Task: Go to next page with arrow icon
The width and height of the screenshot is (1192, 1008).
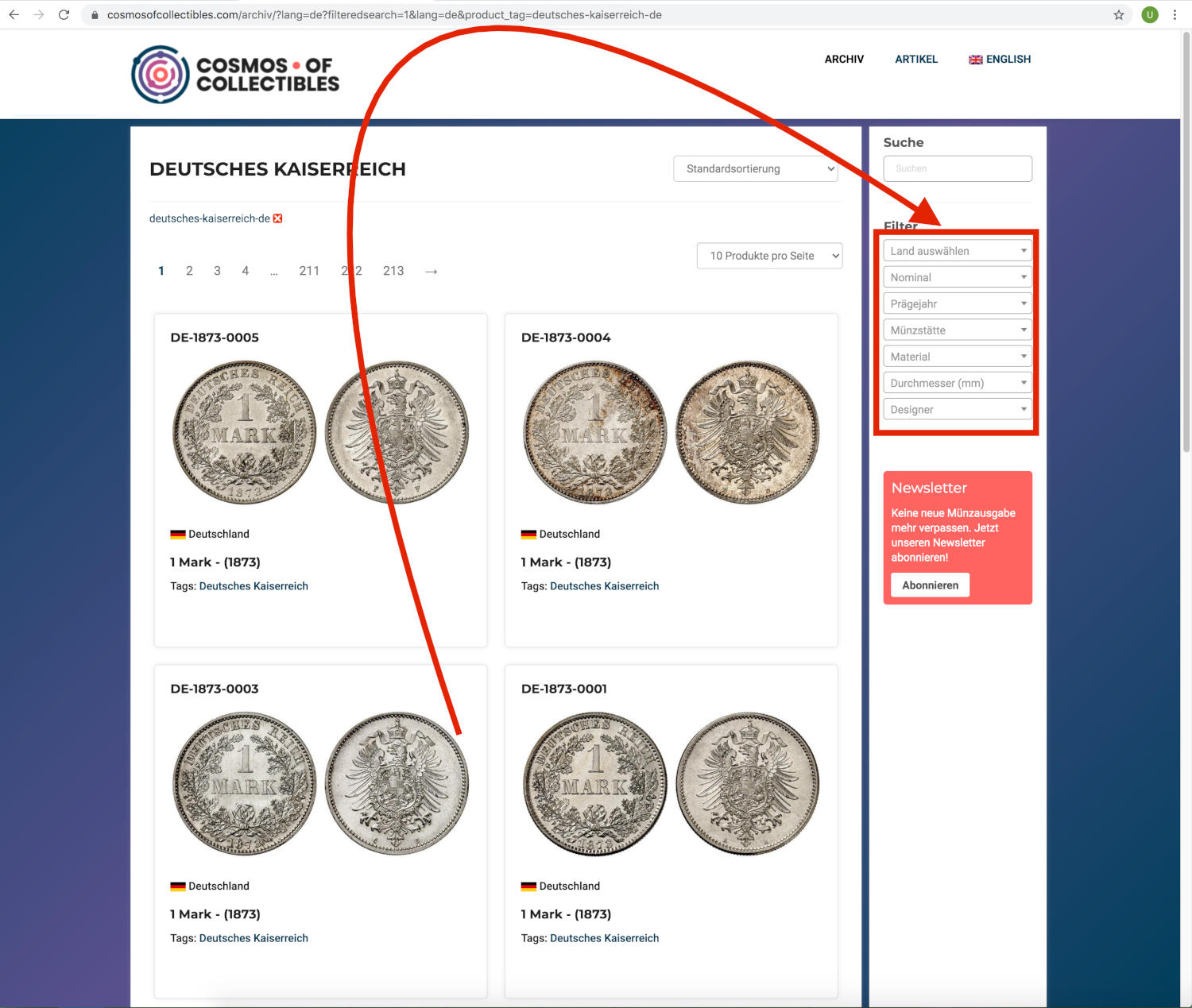Action: point(432,271)
